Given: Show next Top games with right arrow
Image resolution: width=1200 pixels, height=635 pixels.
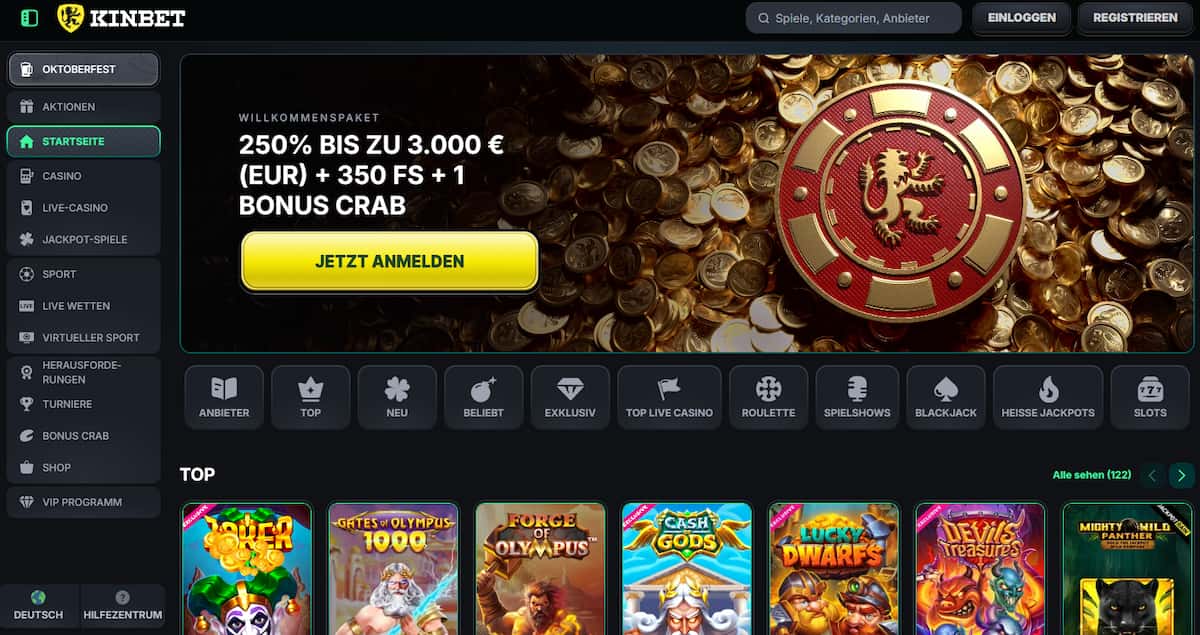Looking at the screenshot, I should click(1182, 475).
